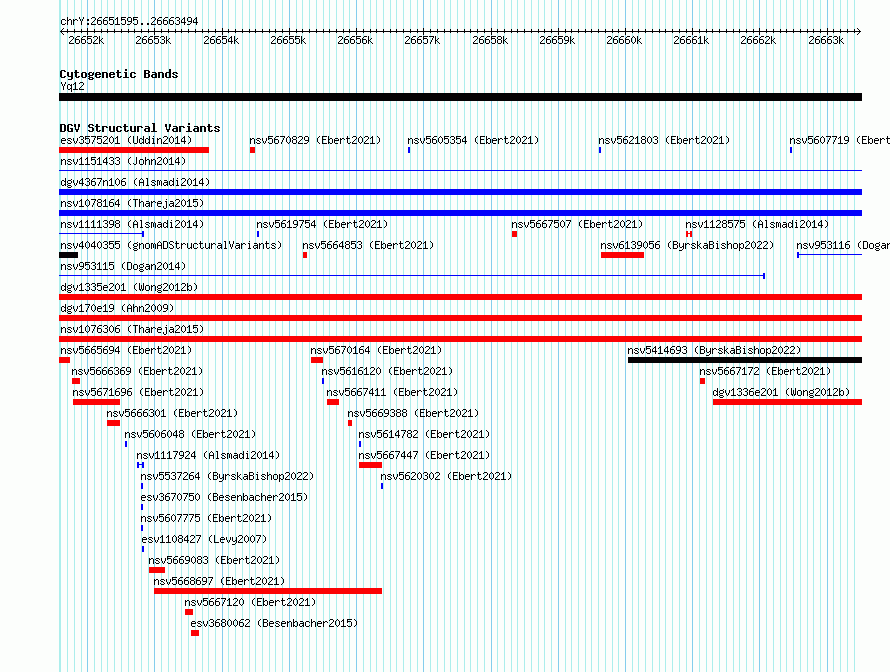Viewport: 890px width, 672px height.
Task: Click the black bar under nsv5414693
Action: (x=745, y=360)
